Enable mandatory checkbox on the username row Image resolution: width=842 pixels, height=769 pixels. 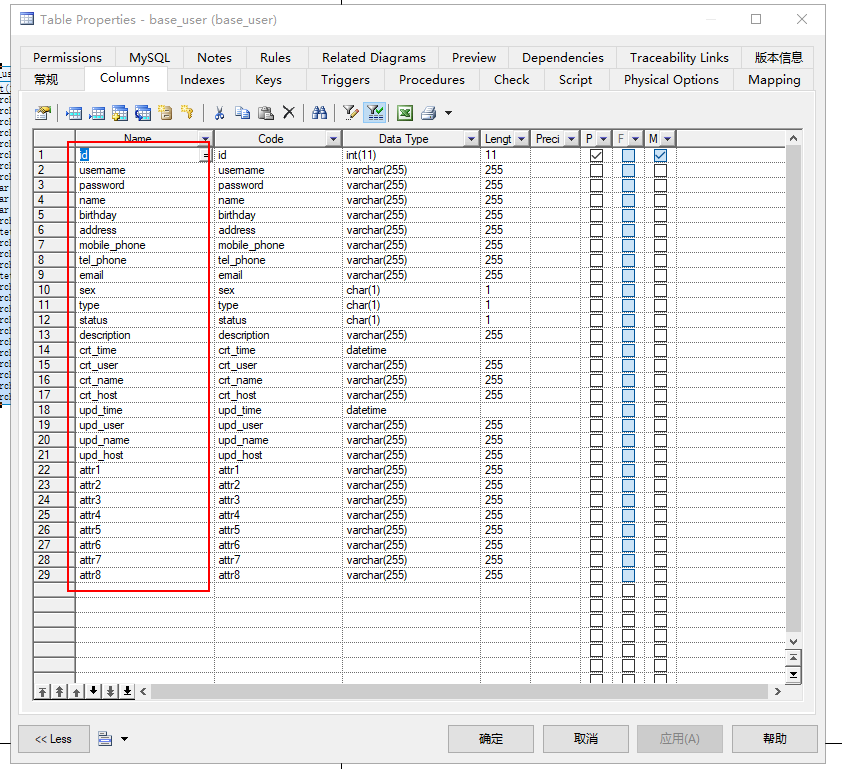(660, 170)
